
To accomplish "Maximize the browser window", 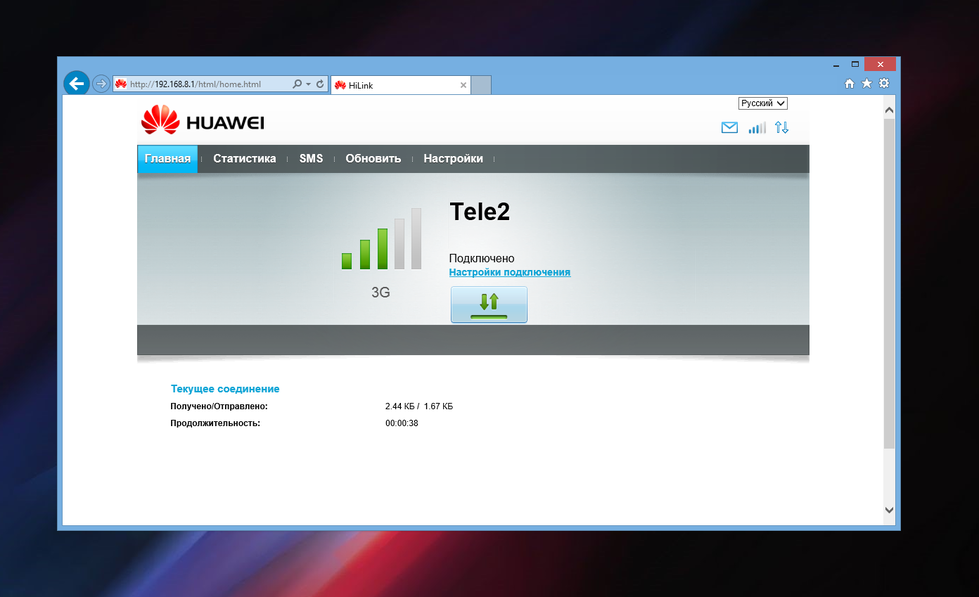I will (855, 64).
